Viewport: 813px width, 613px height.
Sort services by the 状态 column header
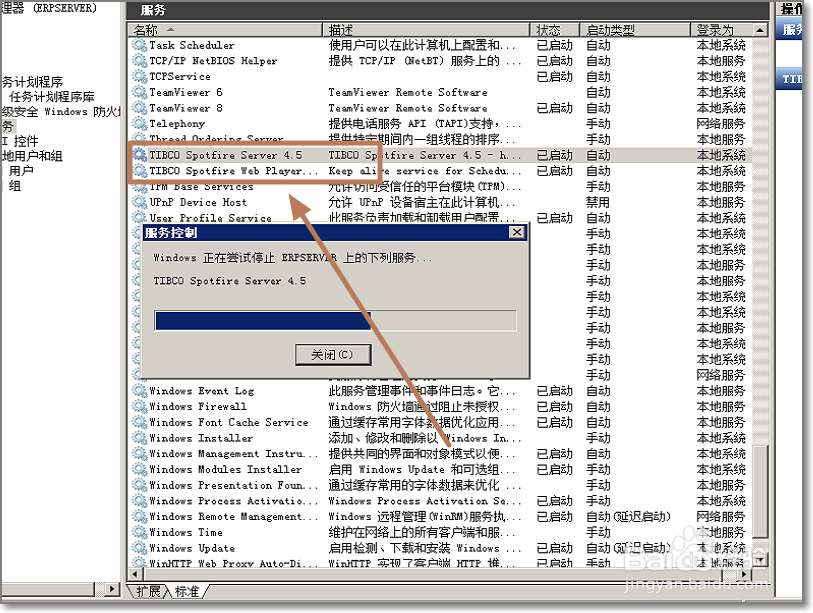(x=554, y=30)
